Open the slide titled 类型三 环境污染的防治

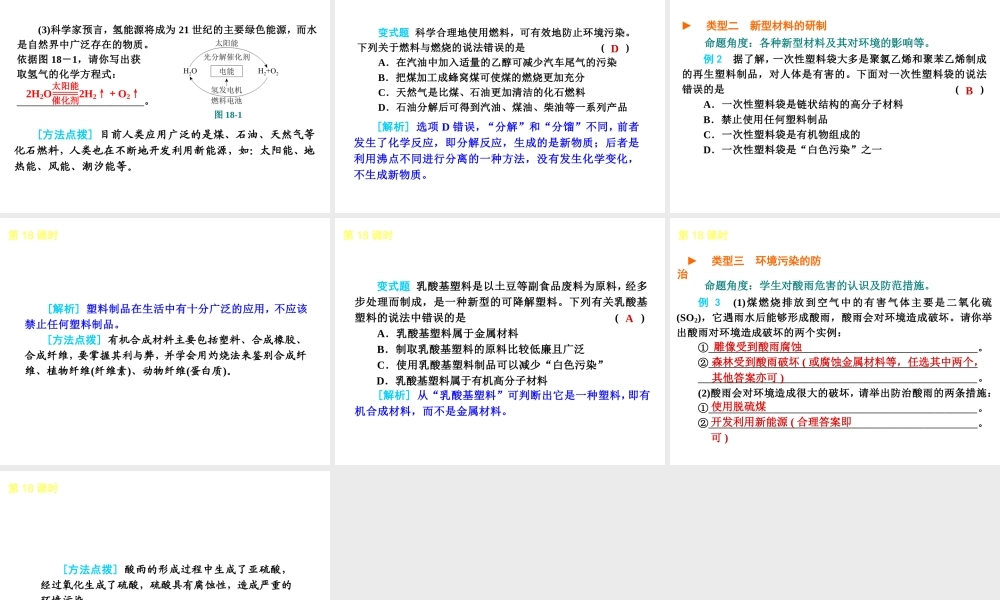(x=835, y=341)
